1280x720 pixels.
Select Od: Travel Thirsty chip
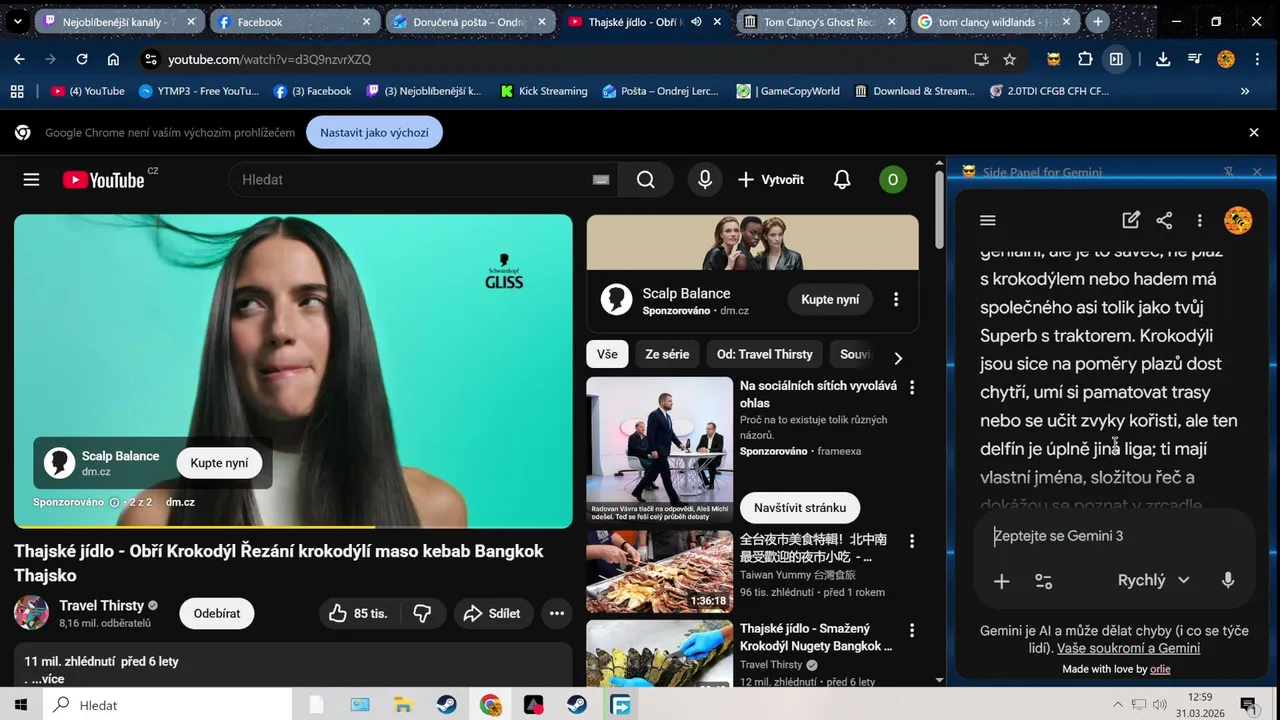coord(765,354)
